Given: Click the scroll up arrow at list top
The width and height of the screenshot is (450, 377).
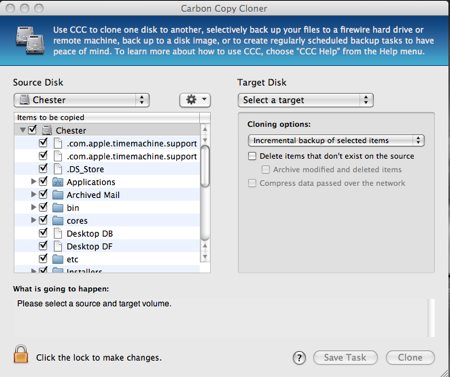Looking at the screenshot, I should (x=205, y=129).
